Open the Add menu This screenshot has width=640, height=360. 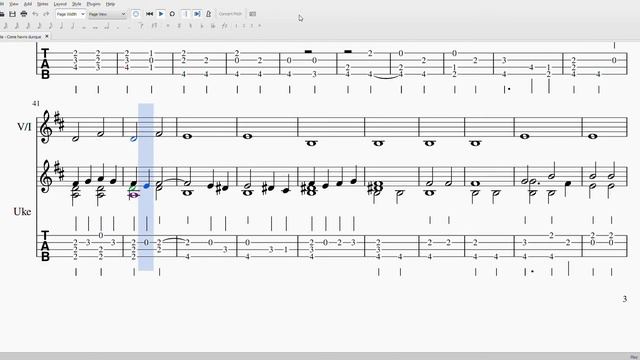coord(28,4)
